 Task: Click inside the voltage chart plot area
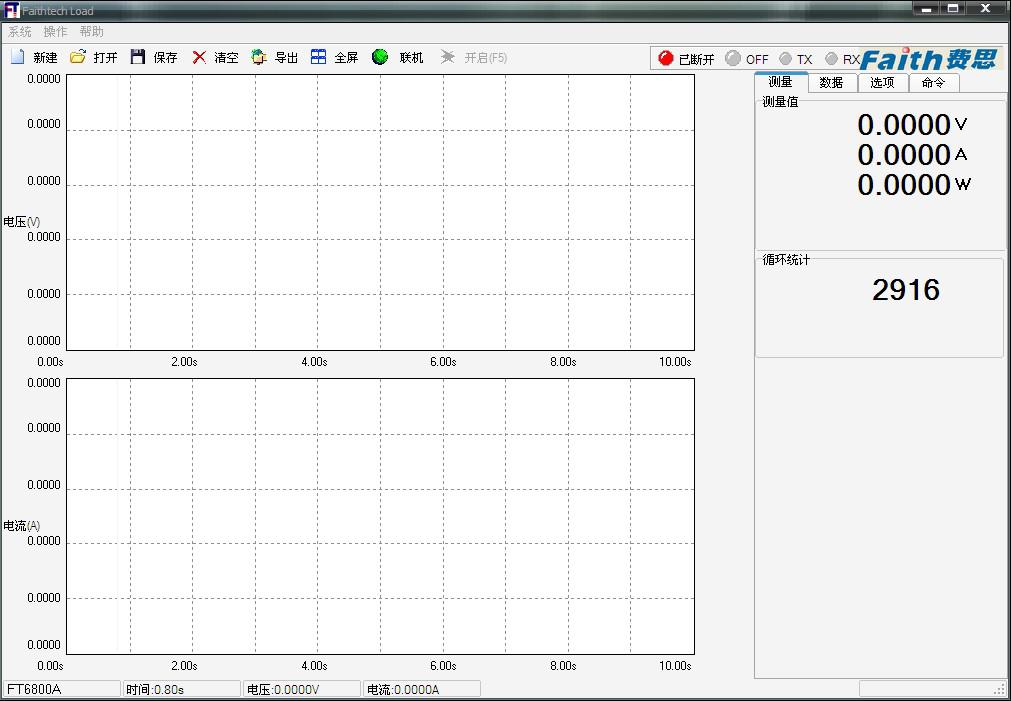(380, 212)
